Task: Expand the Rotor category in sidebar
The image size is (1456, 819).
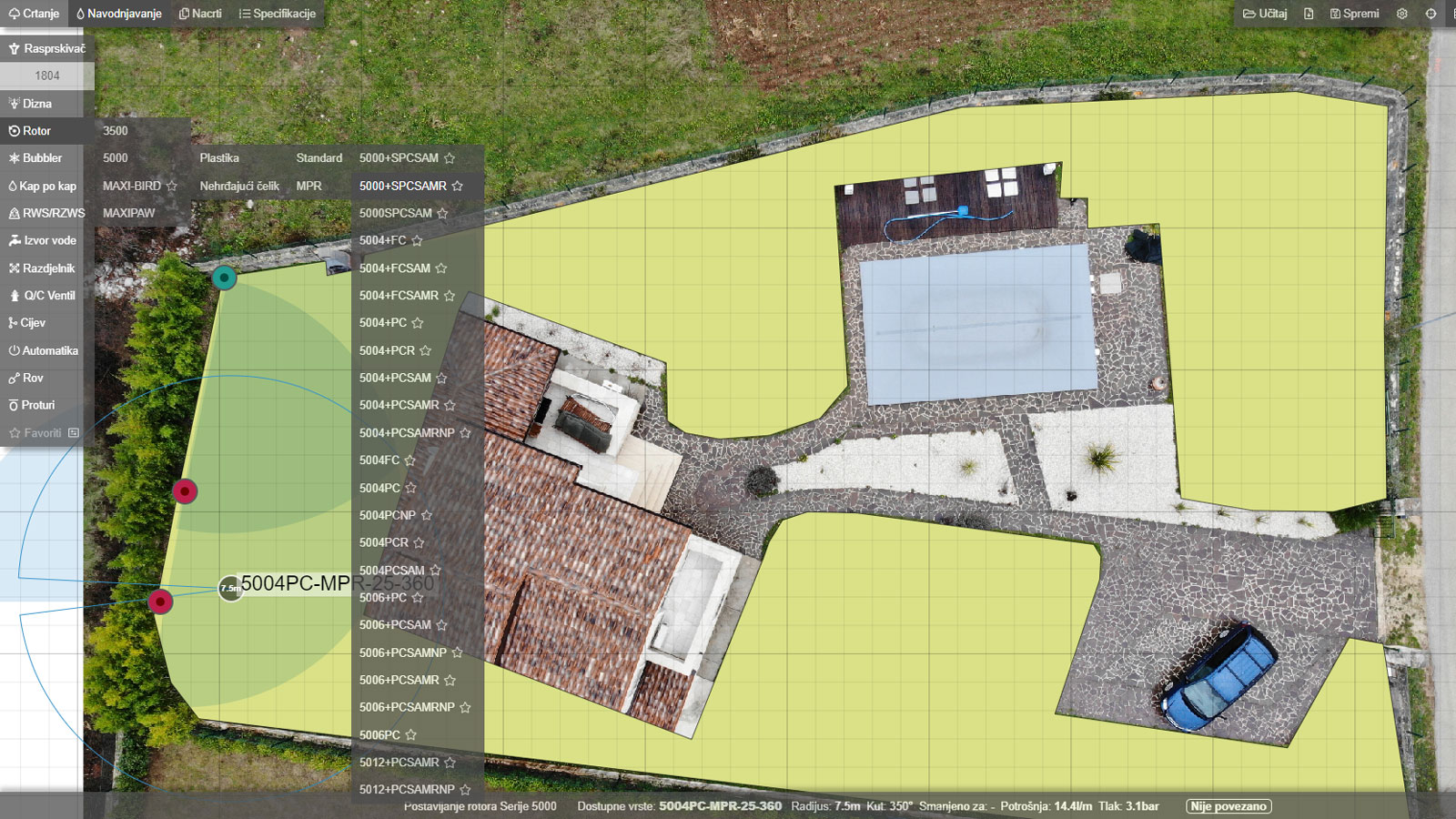Action: [x=43, y=131]
